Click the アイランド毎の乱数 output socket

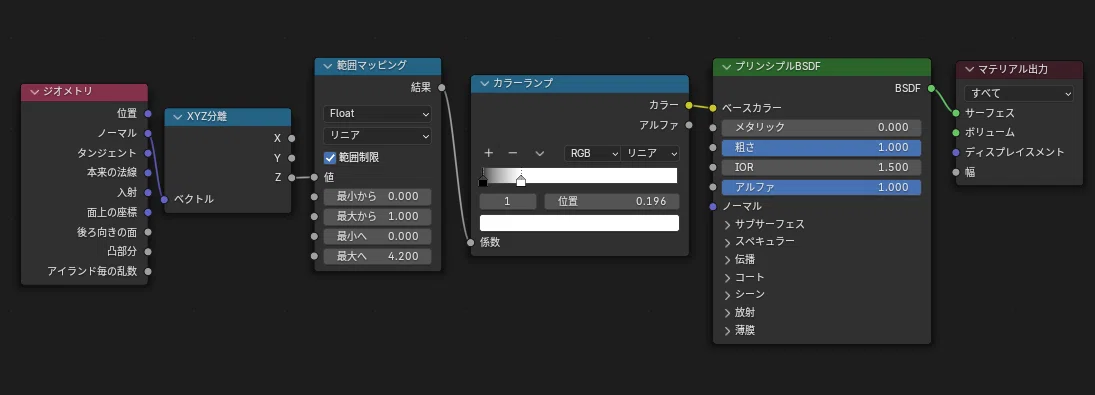click(x=147, y=271)
